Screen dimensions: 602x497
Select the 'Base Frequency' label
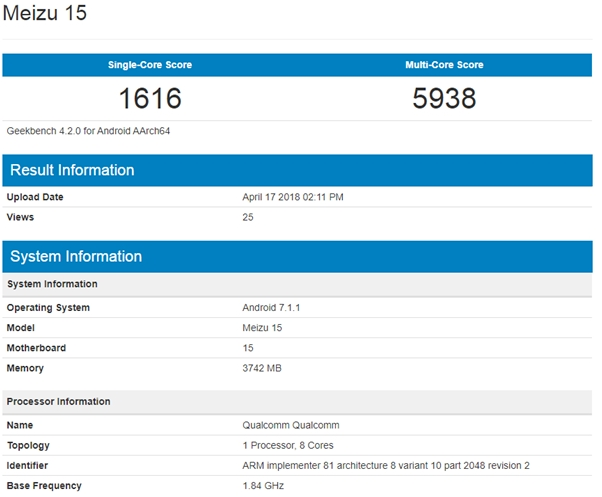coord(44,486)
